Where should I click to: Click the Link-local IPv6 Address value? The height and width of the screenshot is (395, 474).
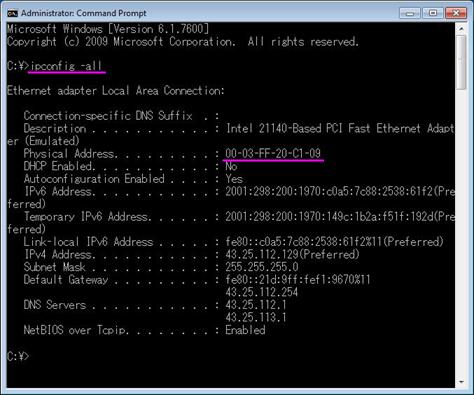334,242
